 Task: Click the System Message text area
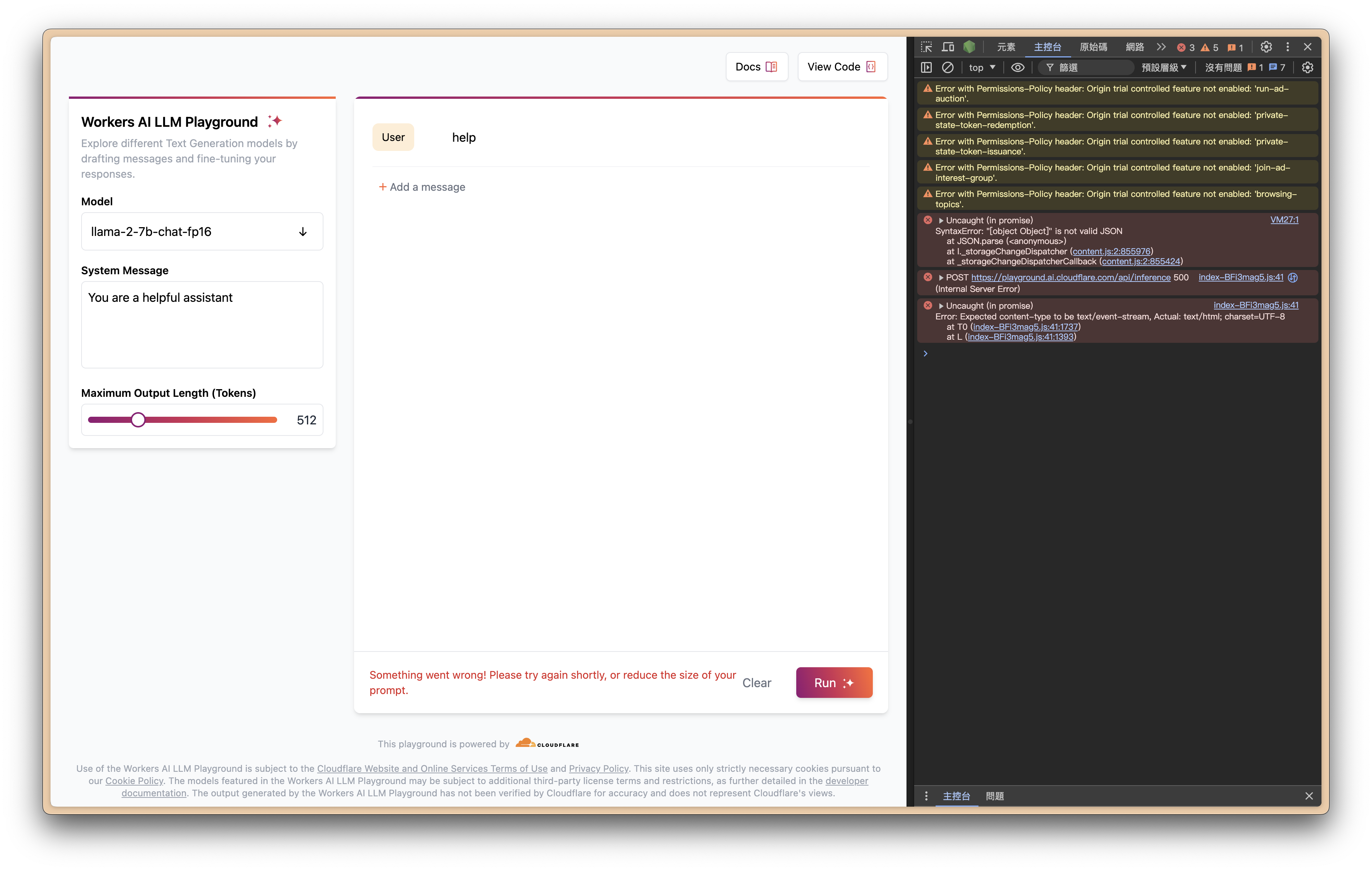coord(202,324)
